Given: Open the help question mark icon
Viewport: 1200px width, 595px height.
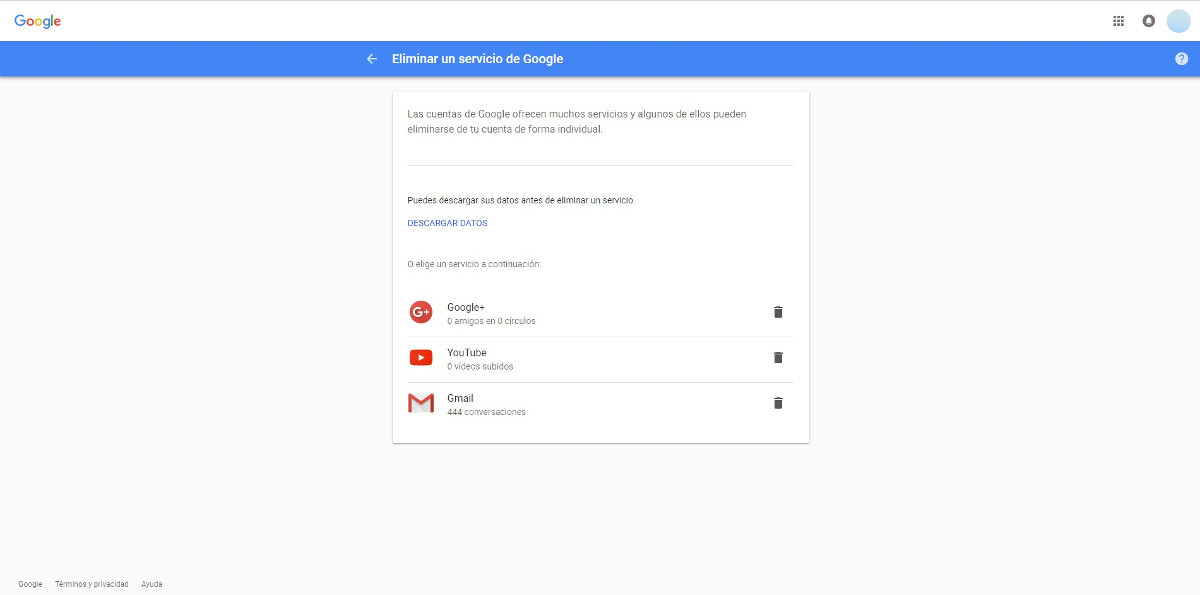Looking at the screenshot, I should [1181, 59].
